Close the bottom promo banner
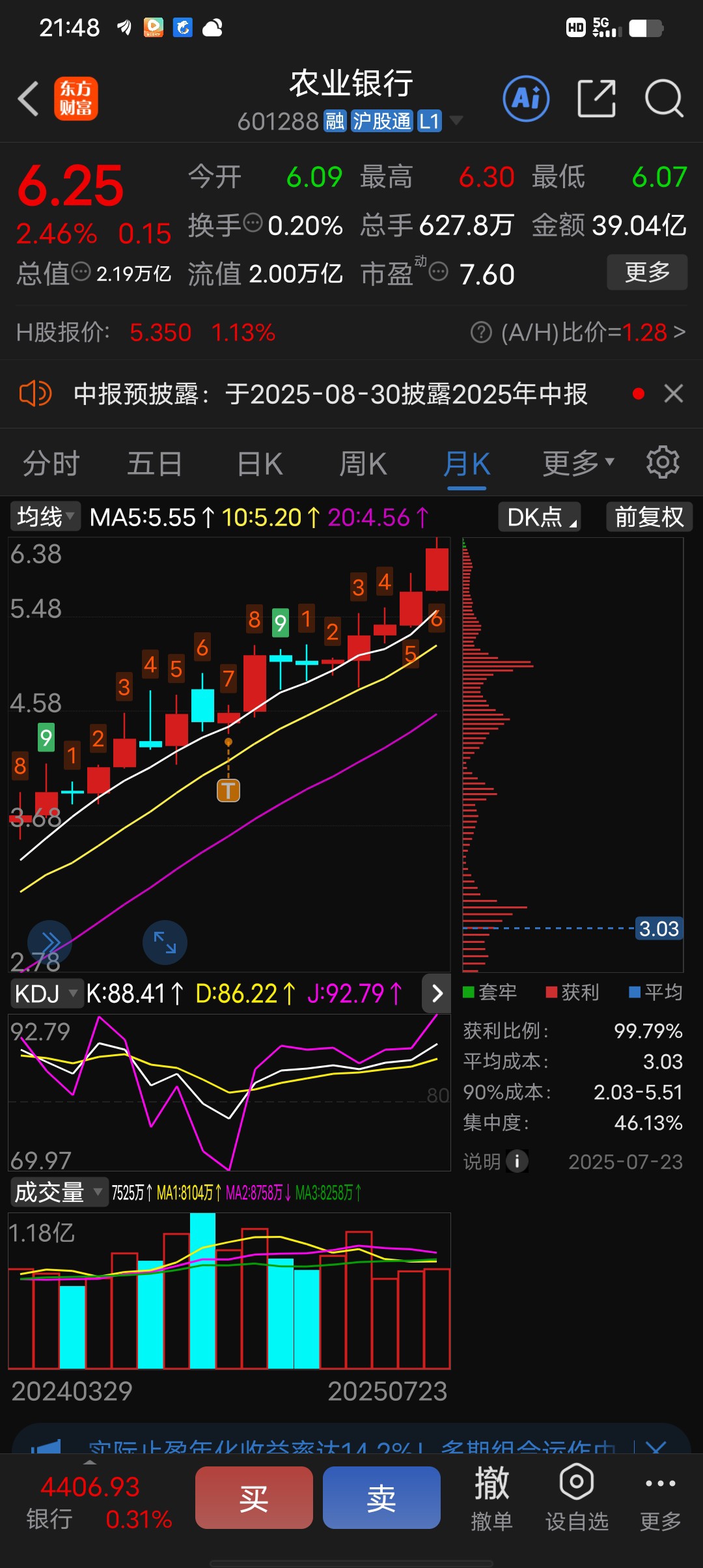Screen dimensions: 703x1568 (656, 1446)
